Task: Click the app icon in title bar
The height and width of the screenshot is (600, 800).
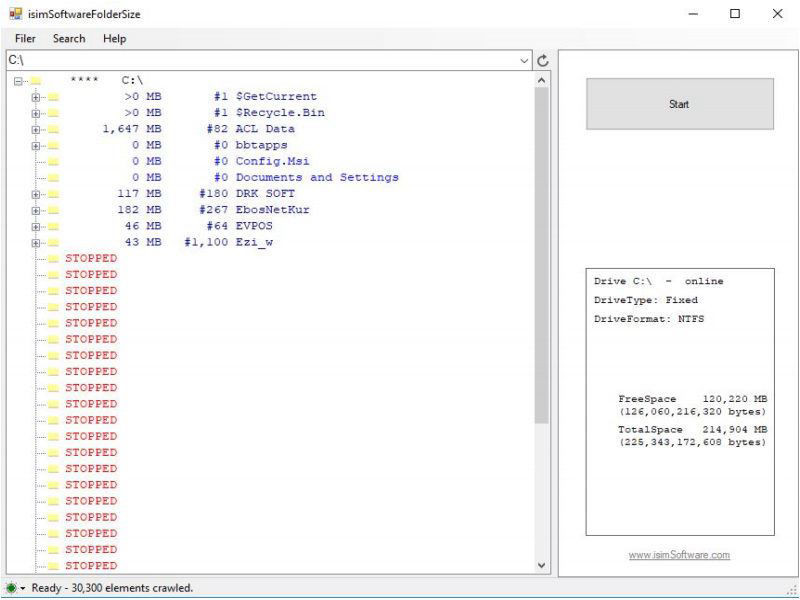Action: tap(16, 14)
